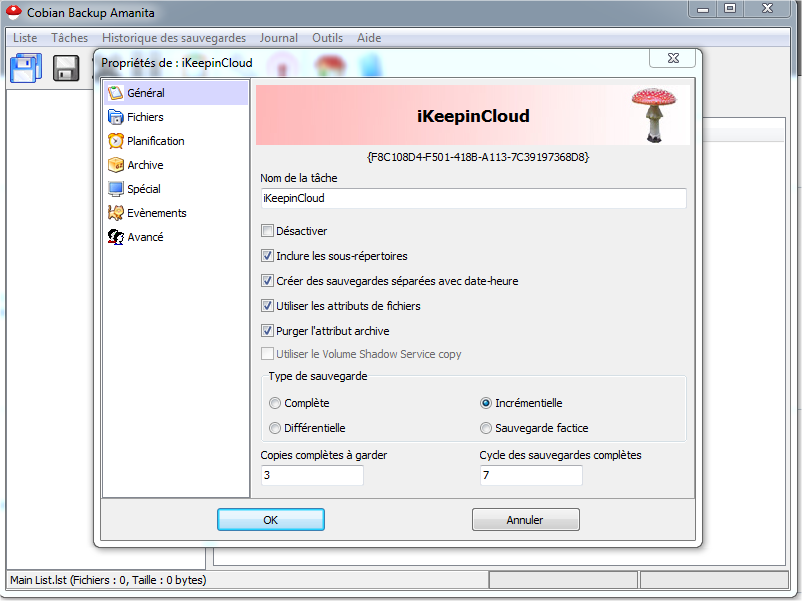This screenshot has width=802, height=601.
Task: Click the Type de sauvegarde group label
Action: pos(318,376)
